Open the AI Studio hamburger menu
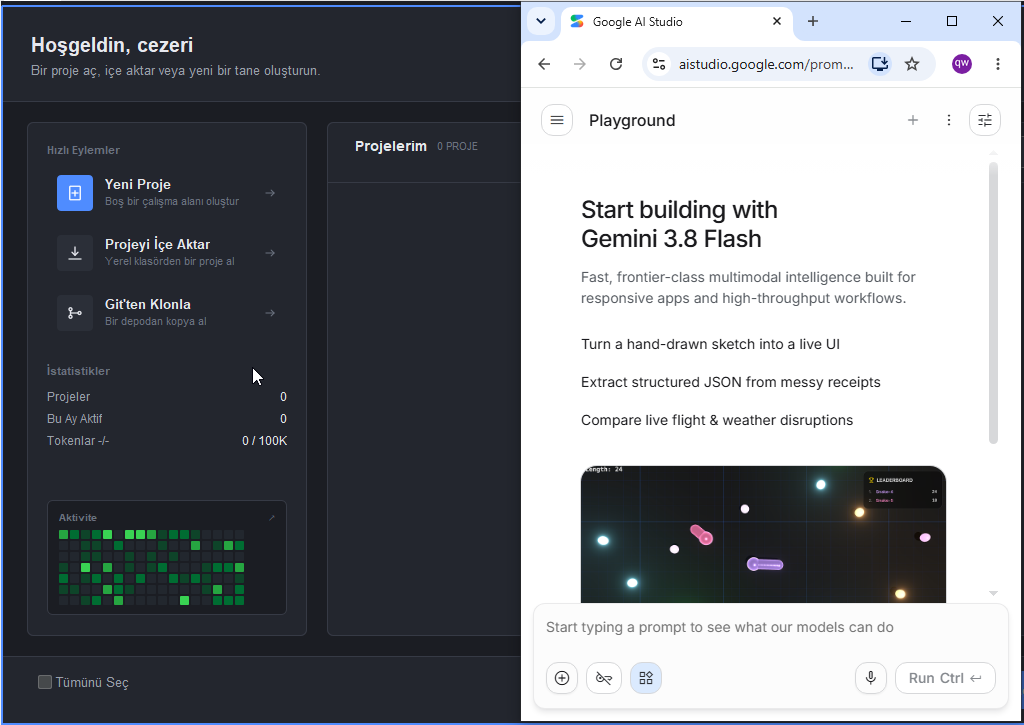The image size is (1024, 725). (x=557, y=120)
